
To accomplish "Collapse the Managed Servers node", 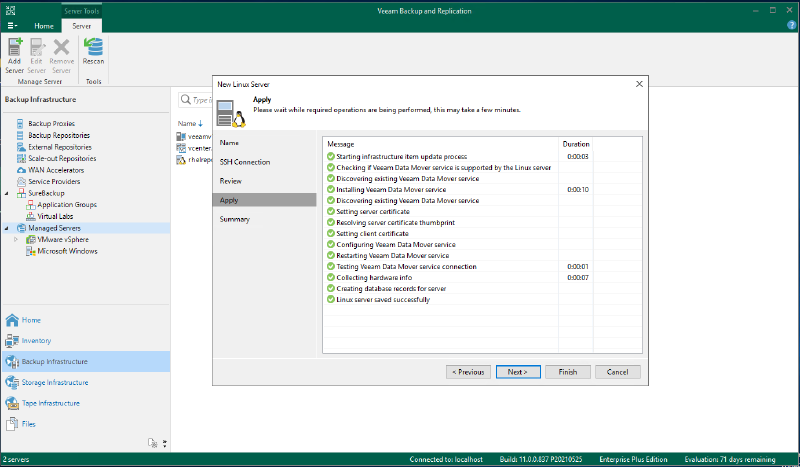I will tap(7, 228).
